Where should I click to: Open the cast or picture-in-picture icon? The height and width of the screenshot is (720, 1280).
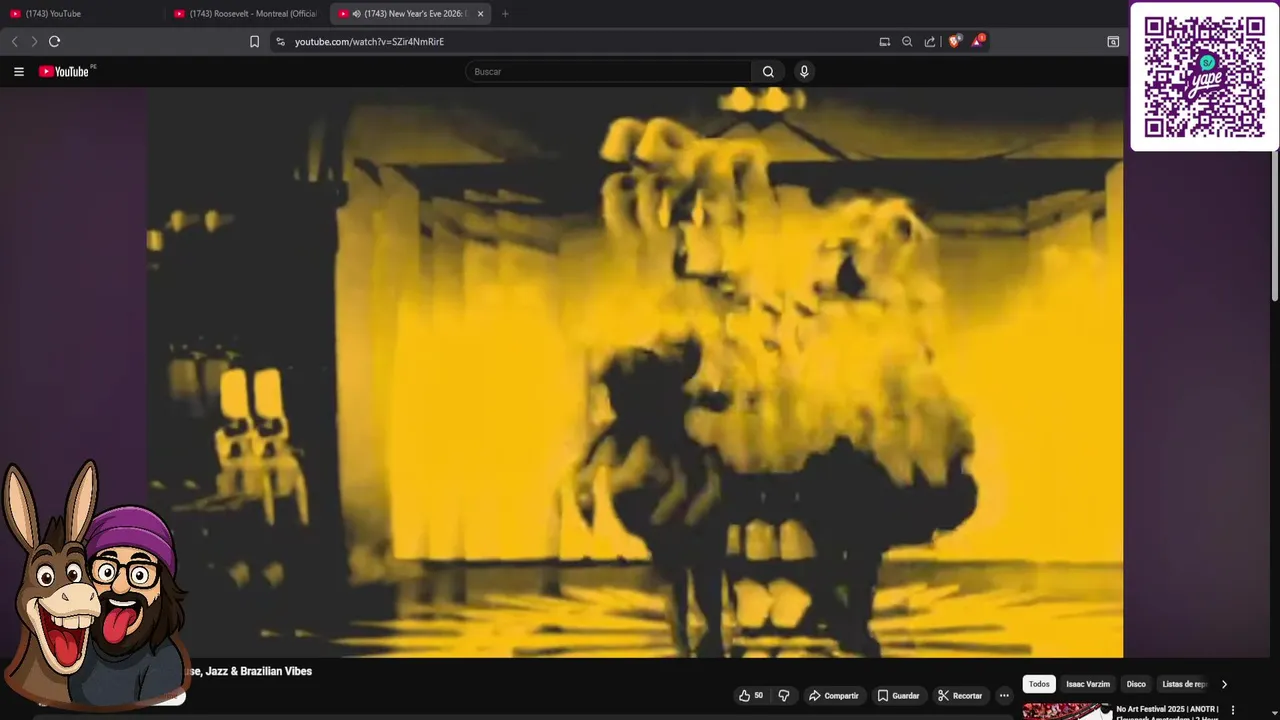tap(884, 41)
